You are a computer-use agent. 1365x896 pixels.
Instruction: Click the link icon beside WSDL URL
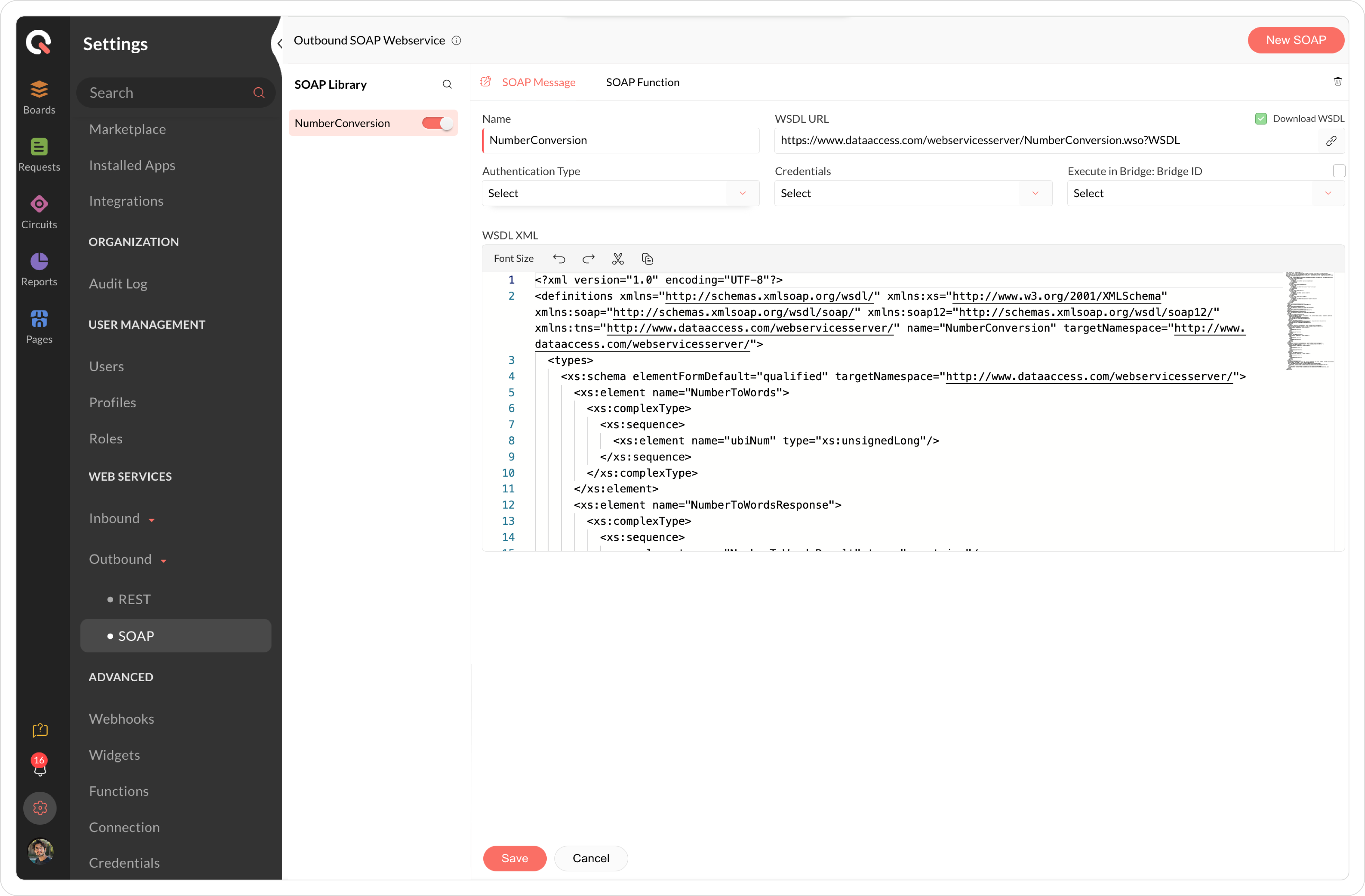(x=1331, y=140)
